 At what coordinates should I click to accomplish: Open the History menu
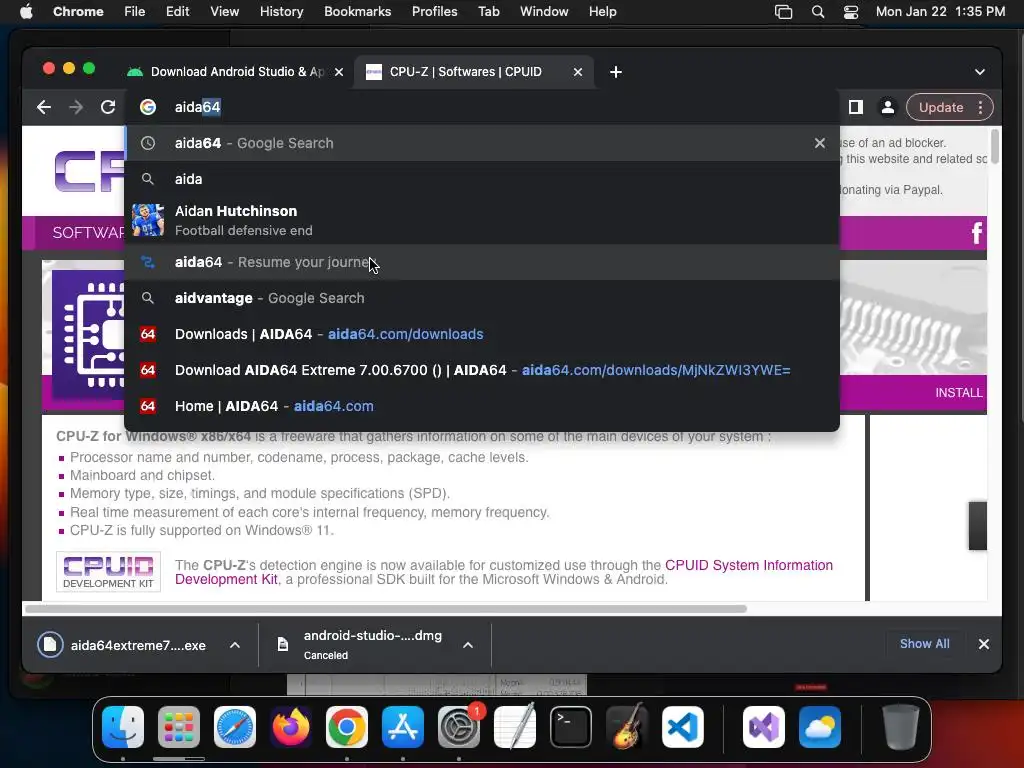click(281, 12)
